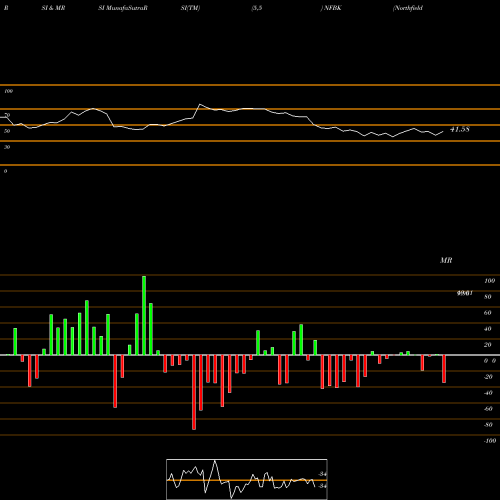Click the '(5,5' parameter text in header
500x500 pixels.
point(257,8)
